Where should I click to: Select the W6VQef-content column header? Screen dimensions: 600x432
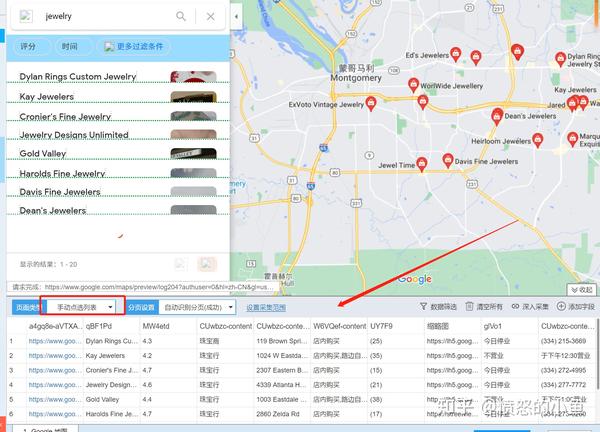point(339,326)
